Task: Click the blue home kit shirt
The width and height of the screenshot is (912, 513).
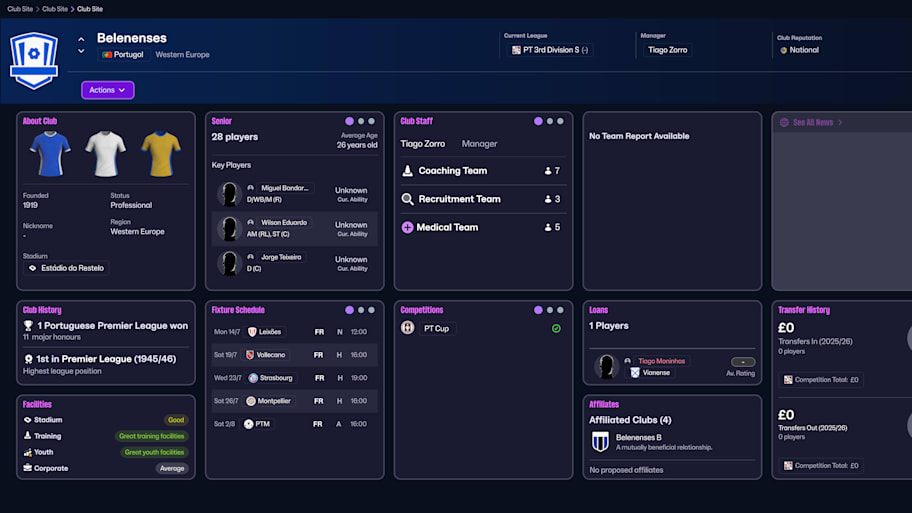Action: (x=50, y=154)
